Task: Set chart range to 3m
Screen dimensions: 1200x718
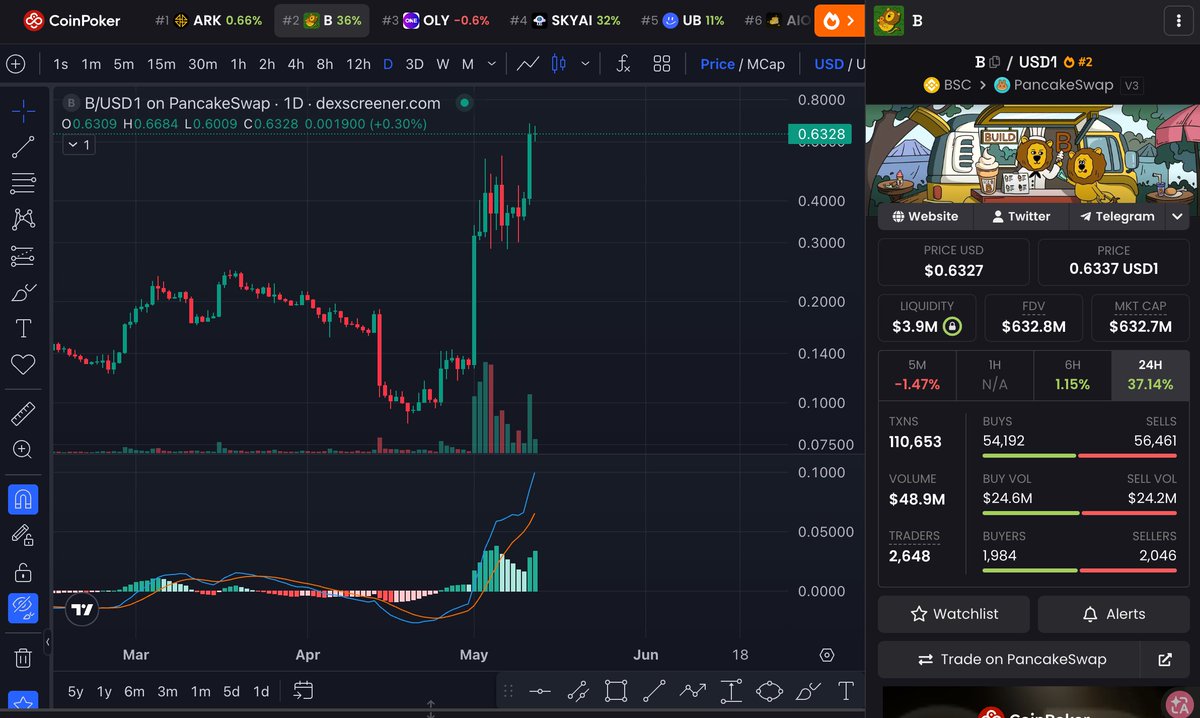Action: pos(167,691)
